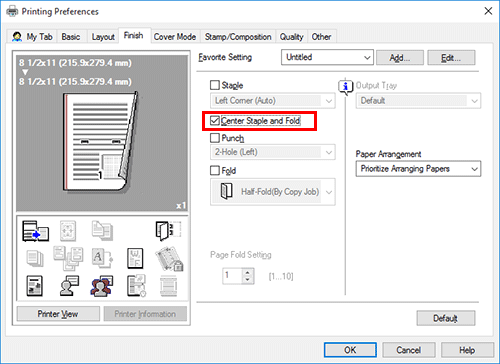Click the Default button
This screenshot has width=500, height=364.
(x=446, y=318)
